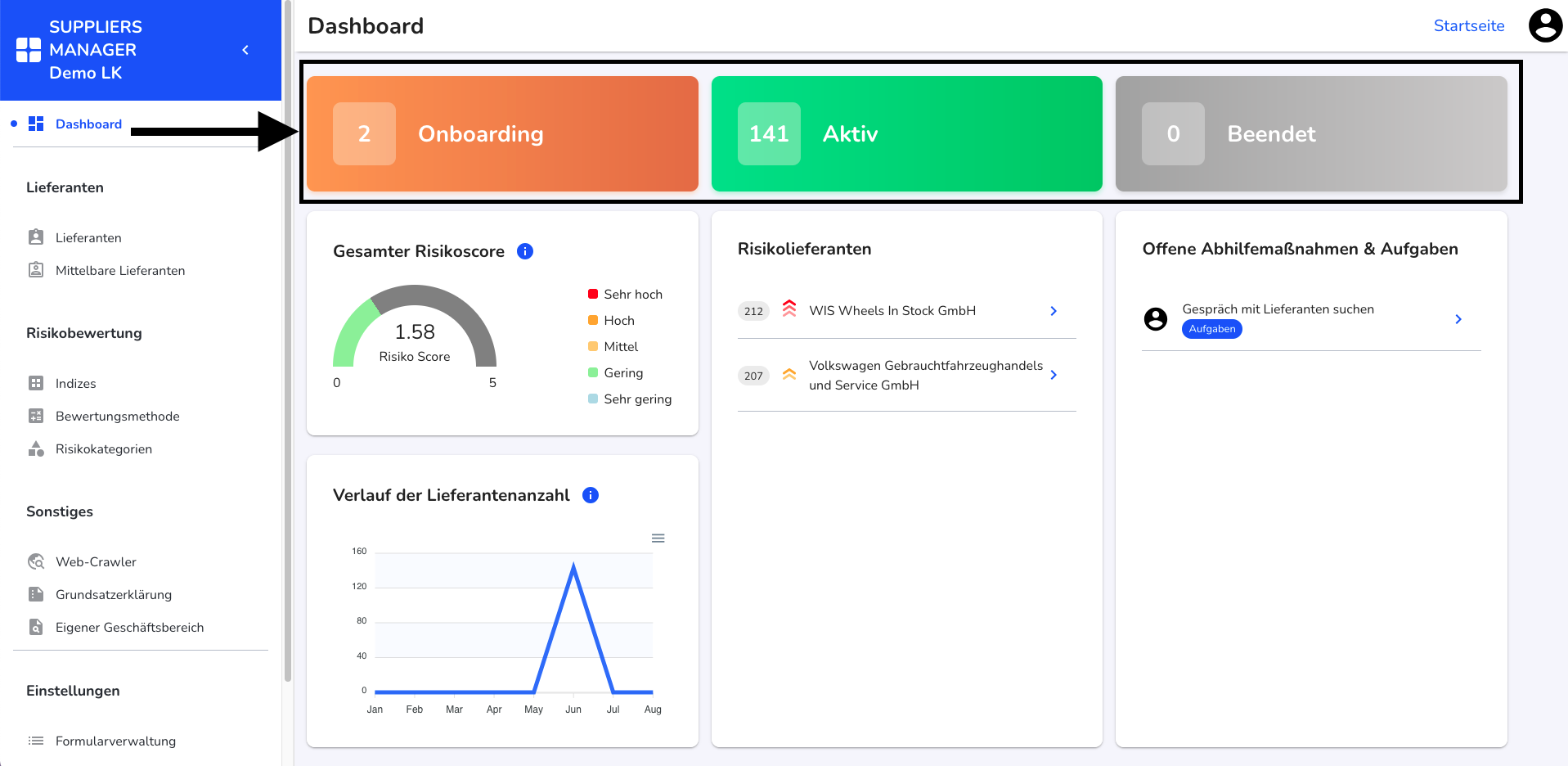Viewport: 1568px width, 766px height.
Task: Expand Volkswagen Gebrauchtfahrzeughandels chevron
Action: coord(1054,375)
